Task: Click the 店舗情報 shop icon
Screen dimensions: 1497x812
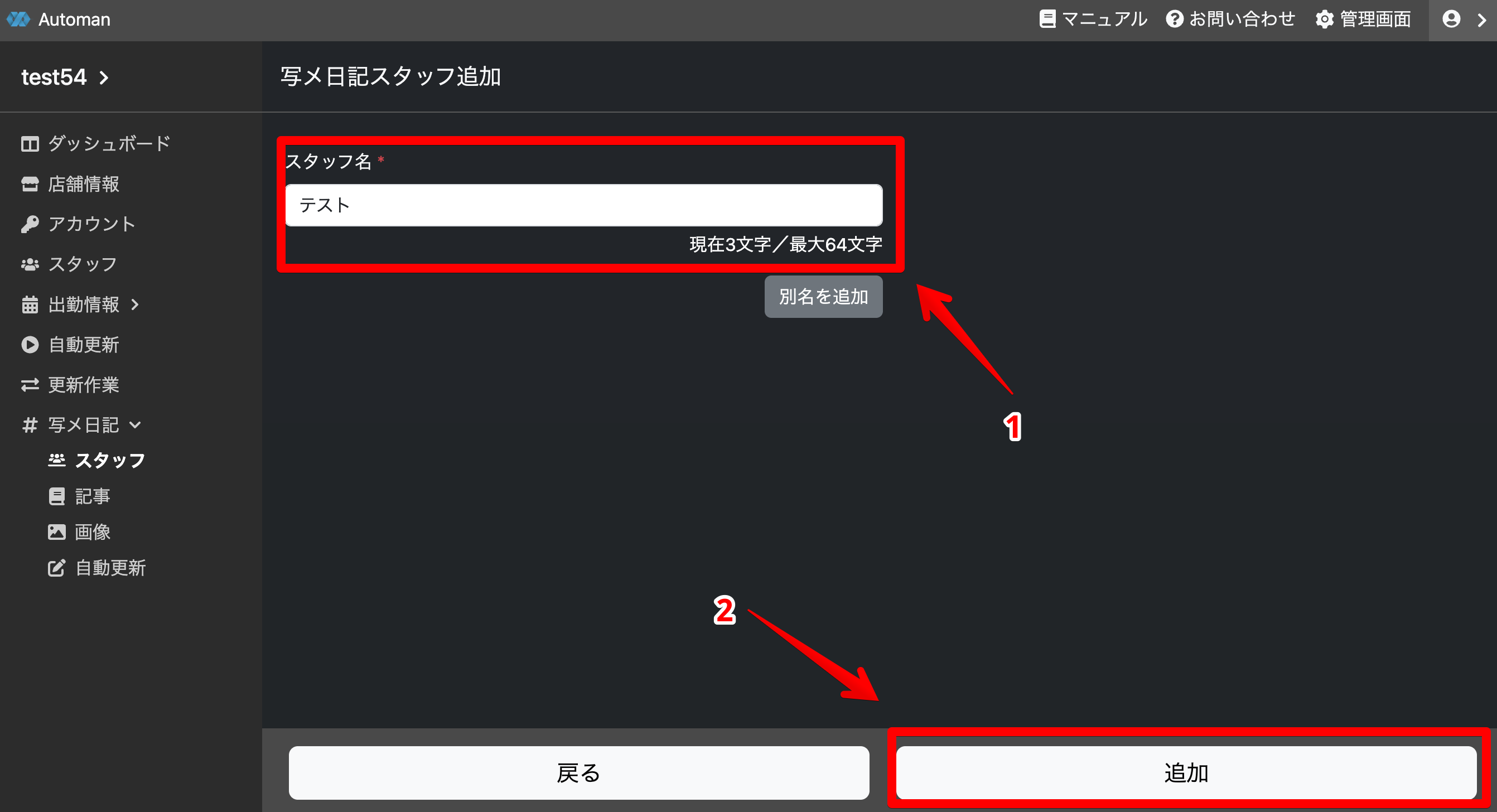Action: coord(30,184)
